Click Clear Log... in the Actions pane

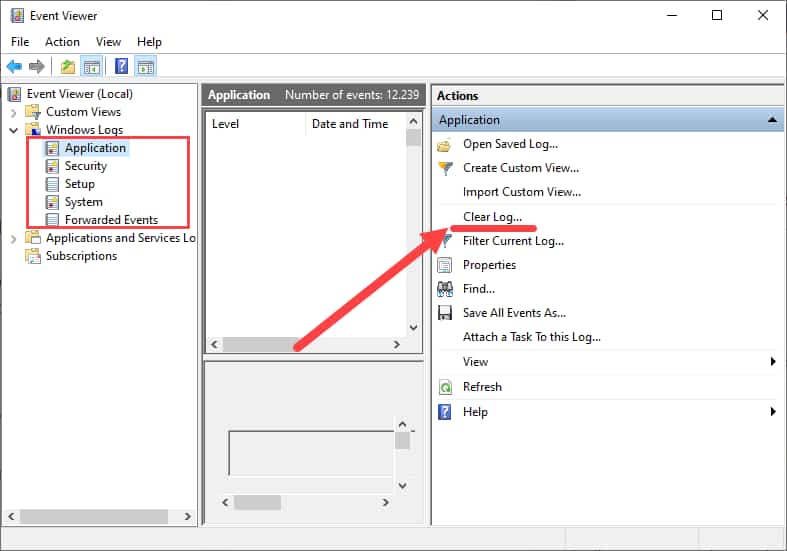(x=492, y=216)
